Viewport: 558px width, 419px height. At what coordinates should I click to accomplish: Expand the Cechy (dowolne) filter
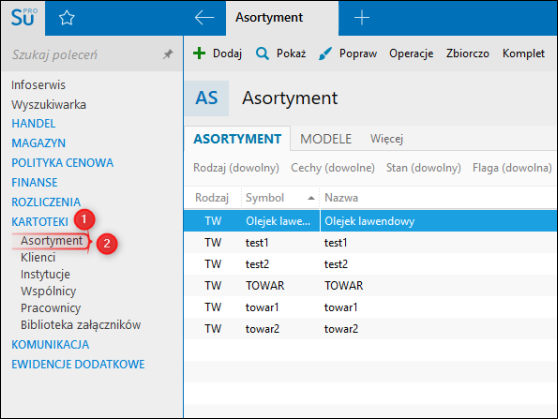(x=333, y=168)
